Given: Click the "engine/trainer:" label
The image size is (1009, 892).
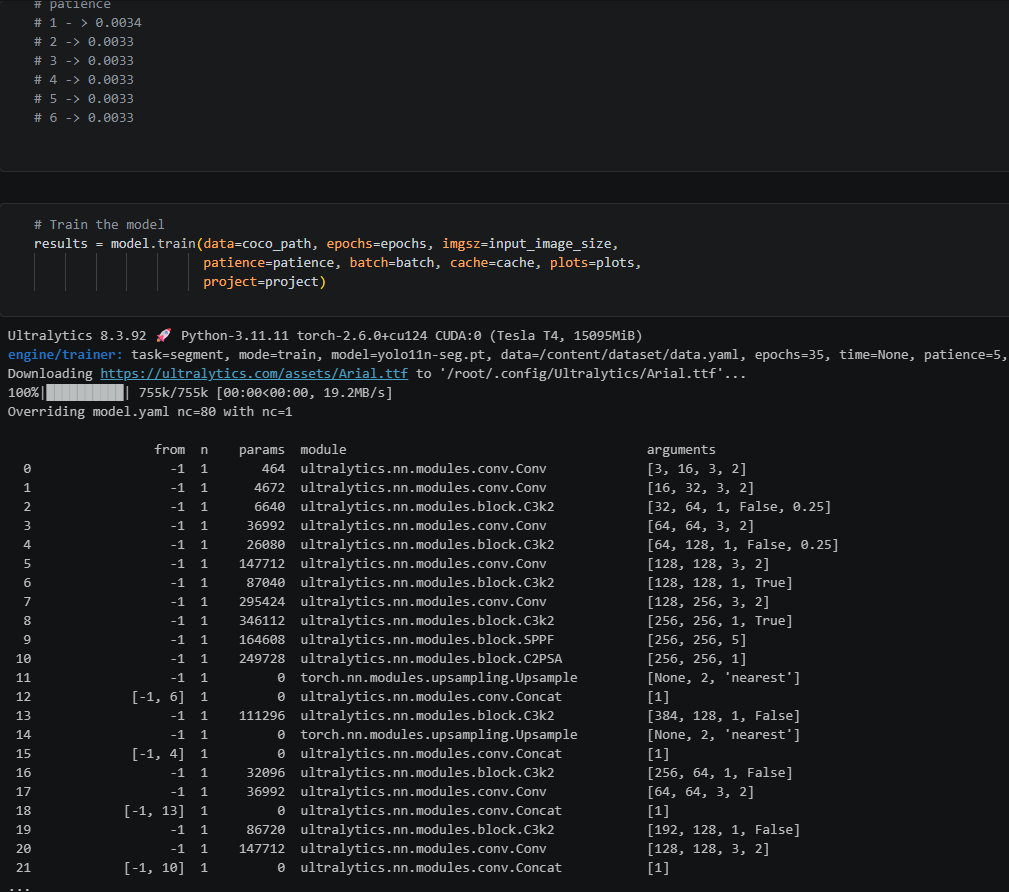Looking at the screenshot, I should [x=65, y=355].
